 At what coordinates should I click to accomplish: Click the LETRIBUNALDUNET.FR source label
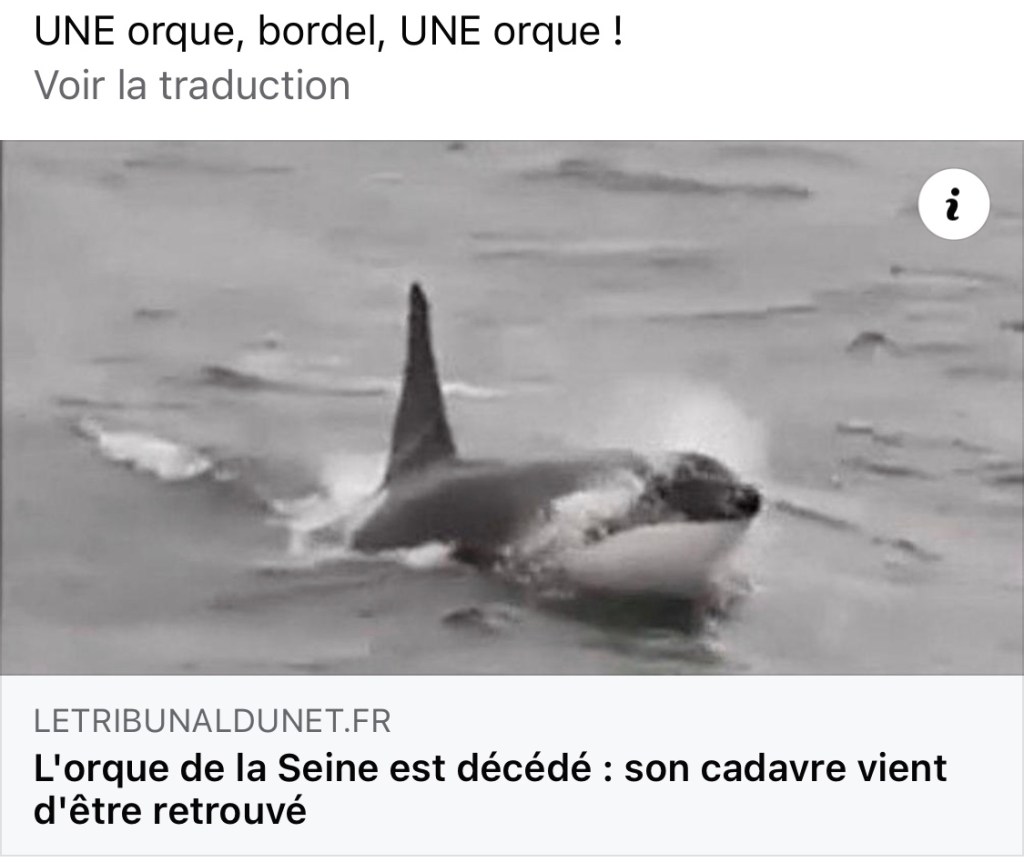click(x=212, y=722)
